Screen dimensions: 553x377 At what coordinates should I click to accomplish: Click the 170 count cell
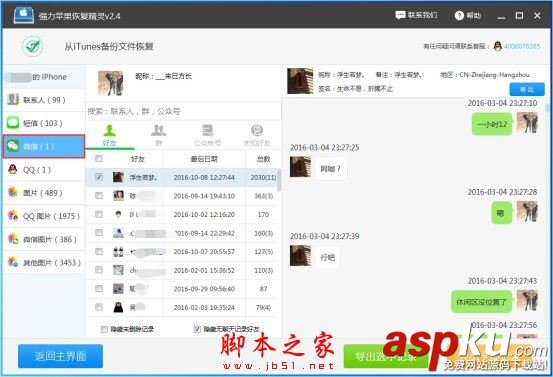(x=263, y=214)
